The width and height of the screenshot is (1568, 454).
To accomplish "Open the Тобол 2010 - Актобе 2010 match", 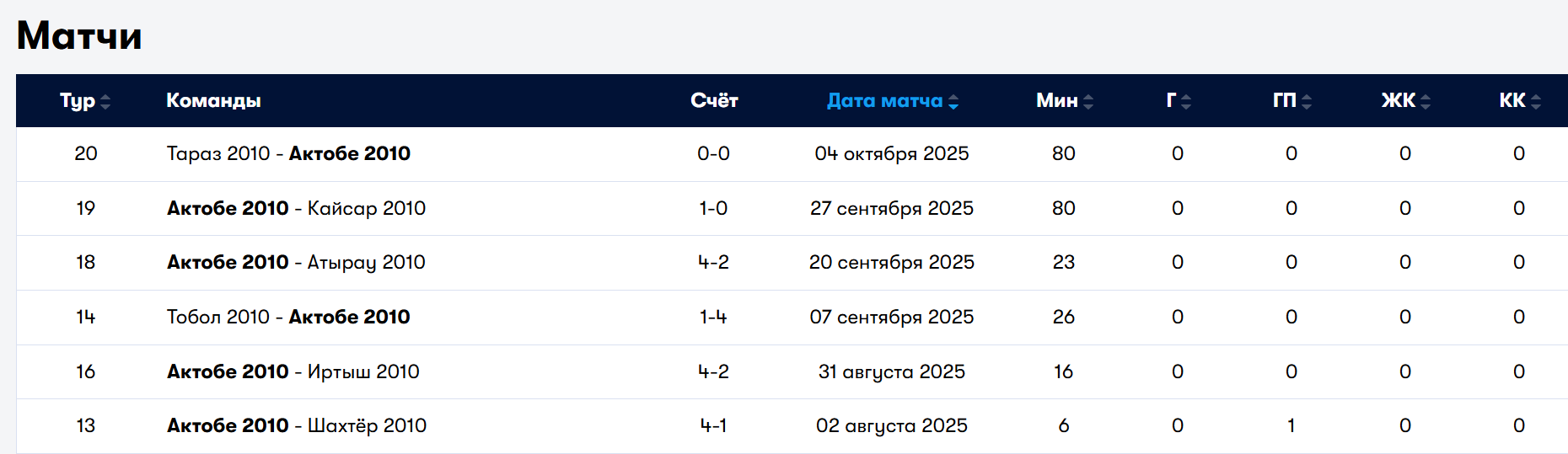I will (288, 318).
